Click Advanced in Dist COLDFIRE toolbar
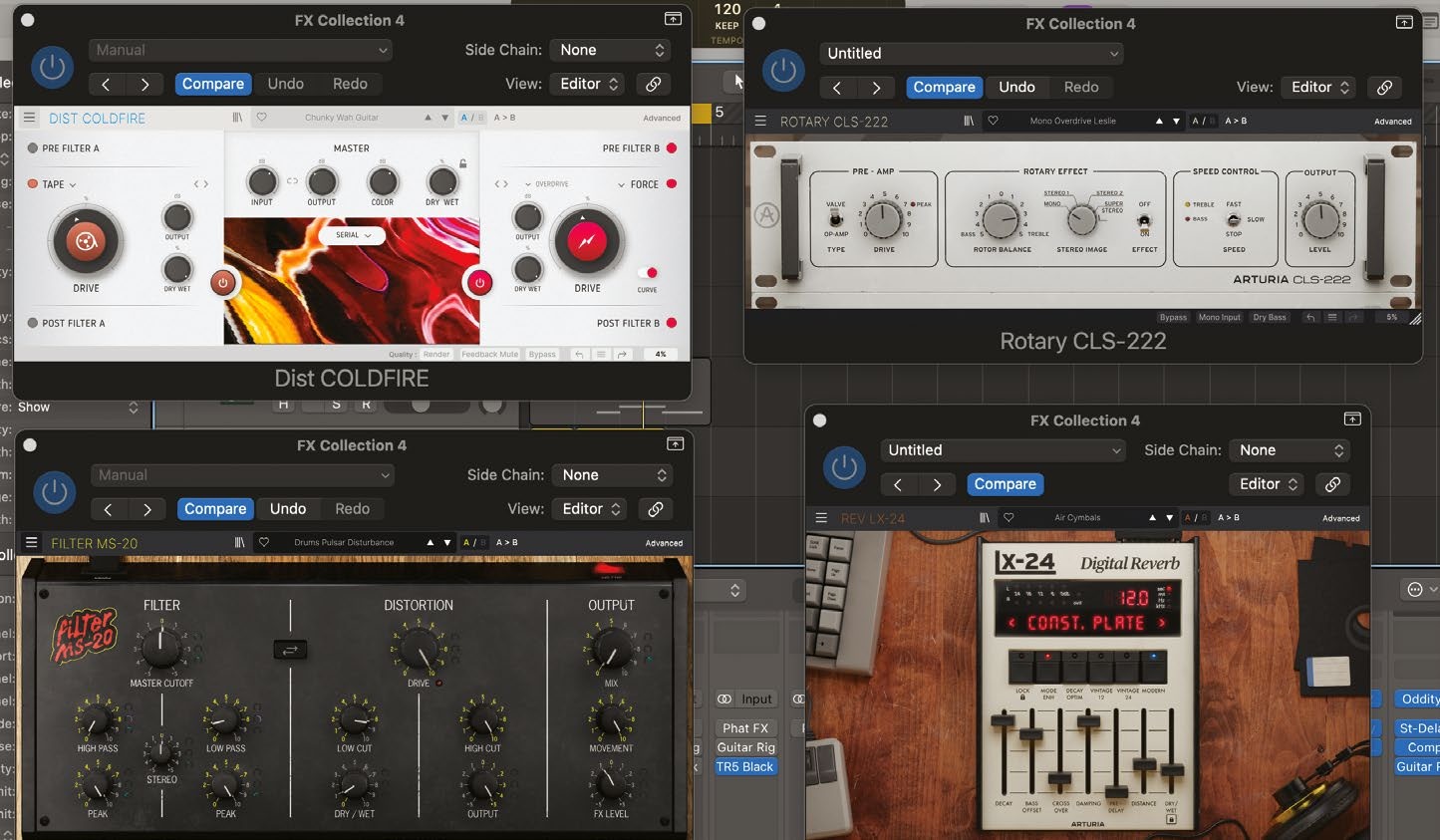This screenshot has height=840, width=1440. tap(662, 118)
